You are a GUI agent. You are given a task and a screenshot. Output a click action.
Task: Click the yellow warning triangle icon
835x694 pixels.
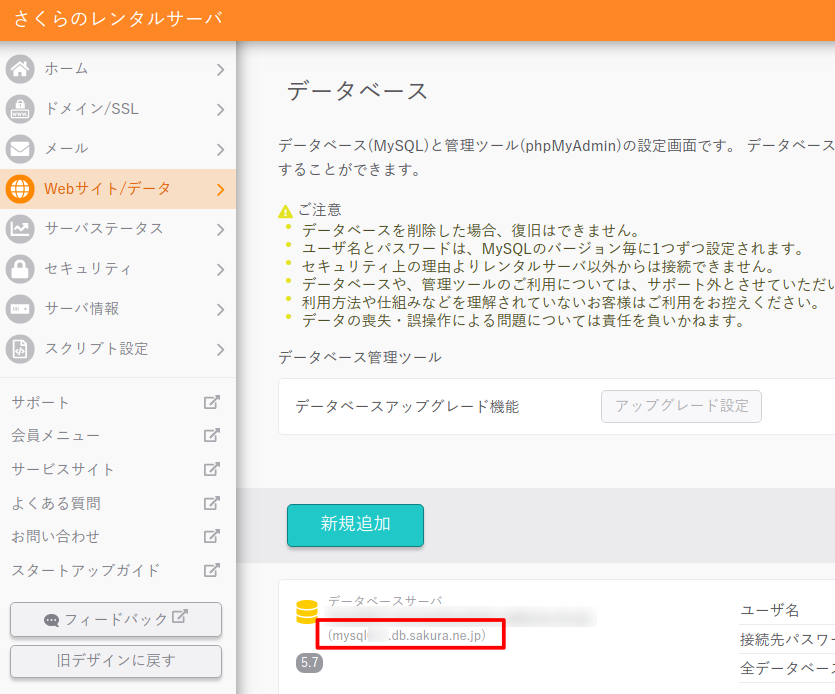(x=285, y=212)
